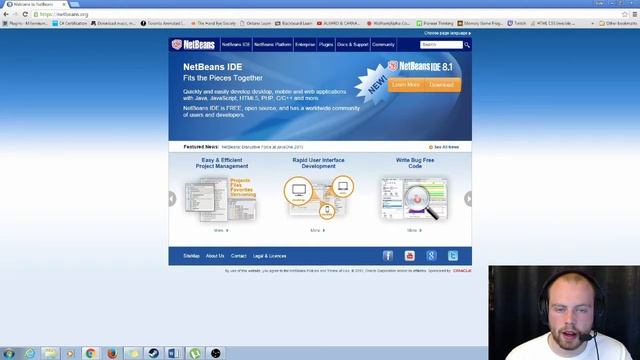Open the About Us footer link

coord(215,256)
